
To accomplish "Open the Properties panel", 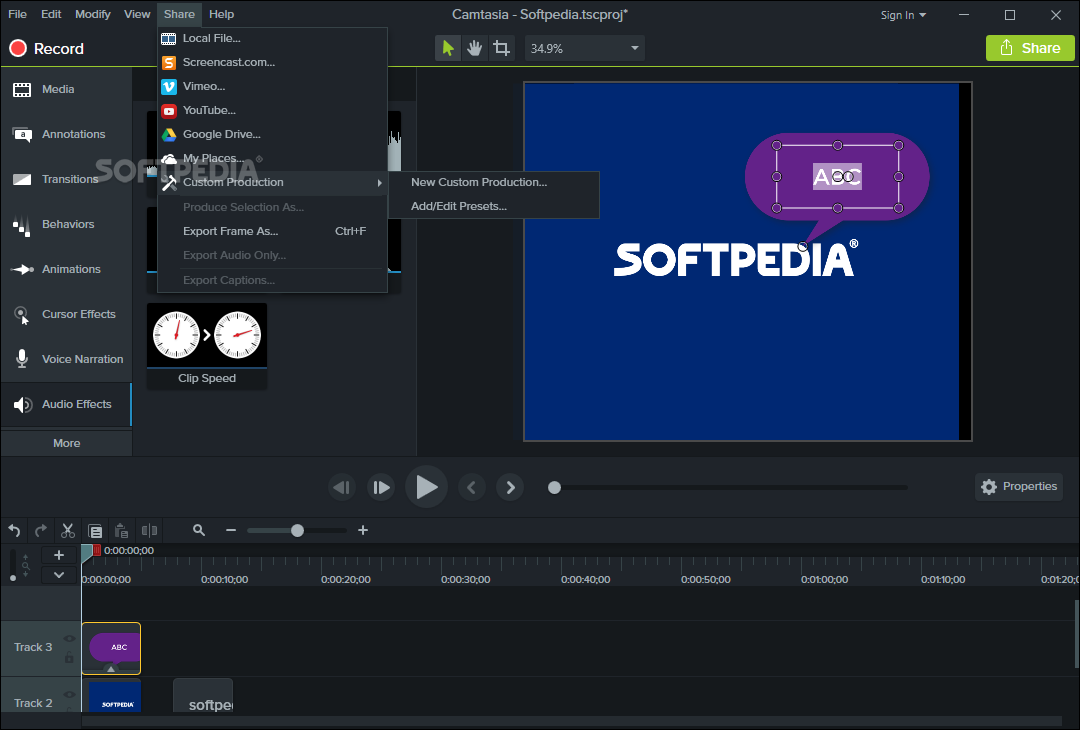I will point(1019,487).
